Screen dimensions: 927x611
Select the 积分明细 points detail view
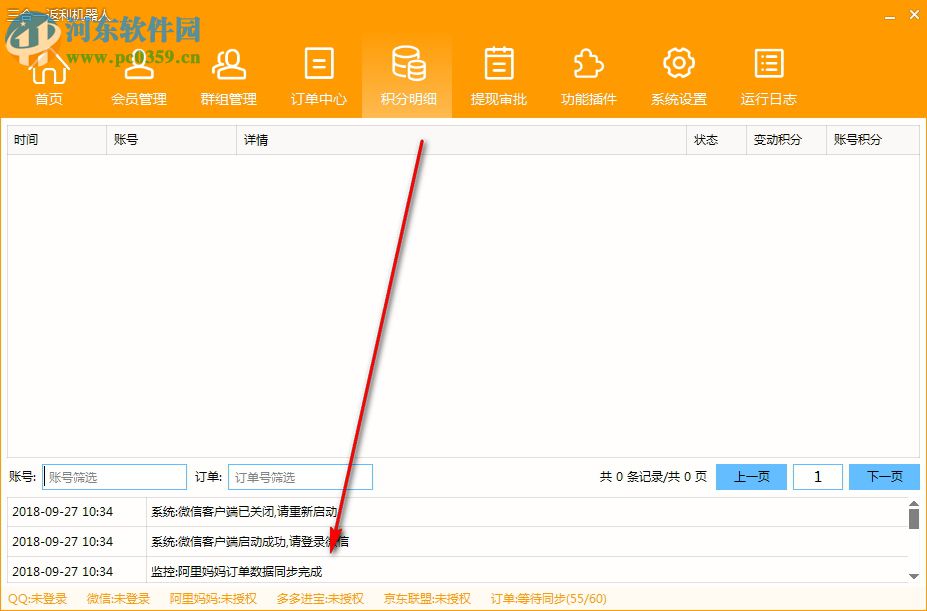(x=408, y=75)
